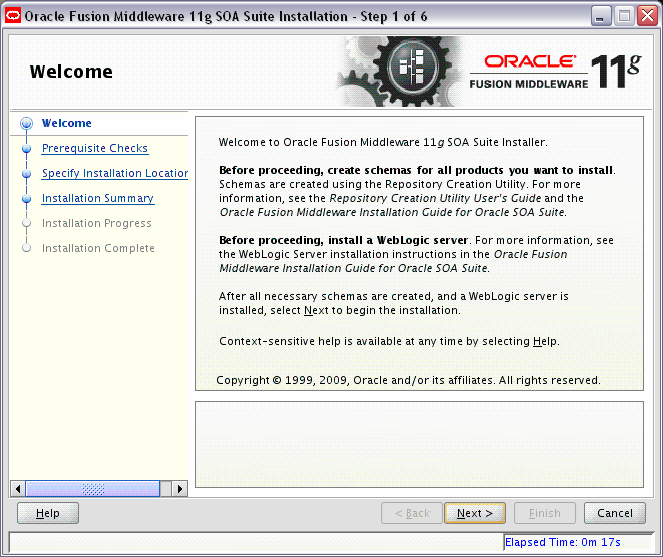The width and height of the screenshot is (663, 557).
Task: Click the Prerequisite Checks bullet icon
Action: coord(27,149)
